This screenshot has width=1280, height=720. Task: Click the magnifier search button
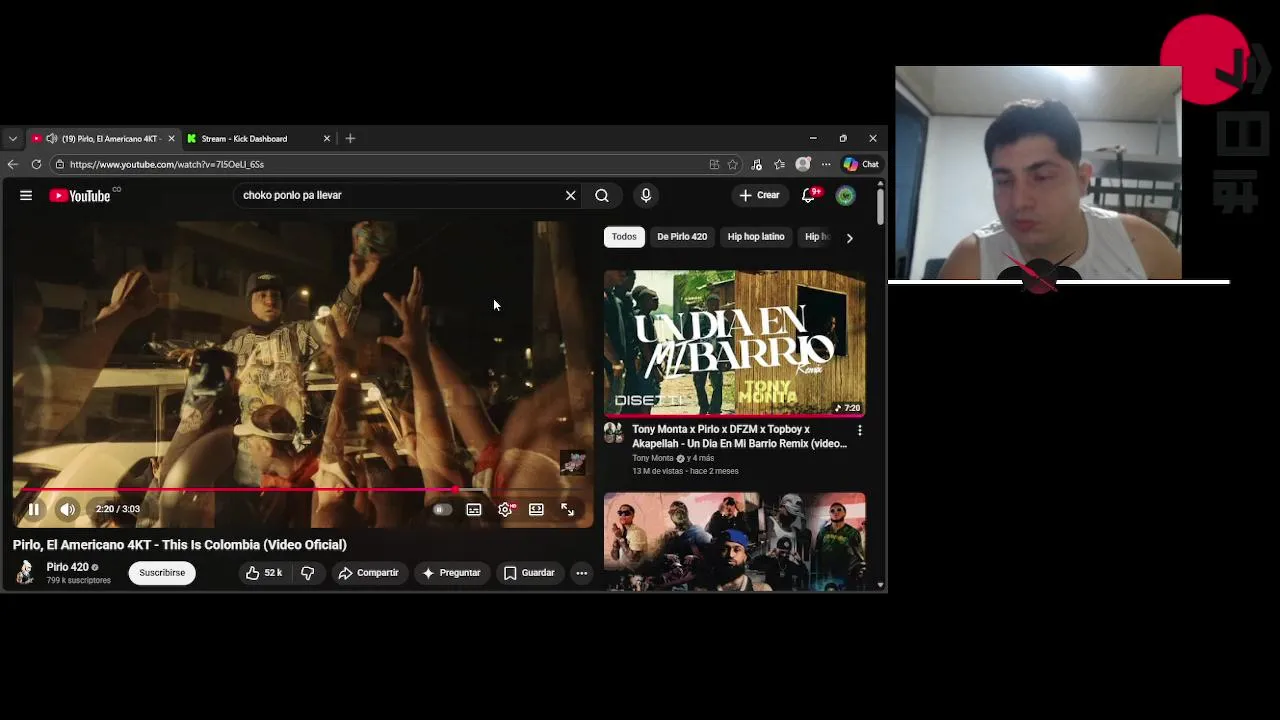pos(602,196)
